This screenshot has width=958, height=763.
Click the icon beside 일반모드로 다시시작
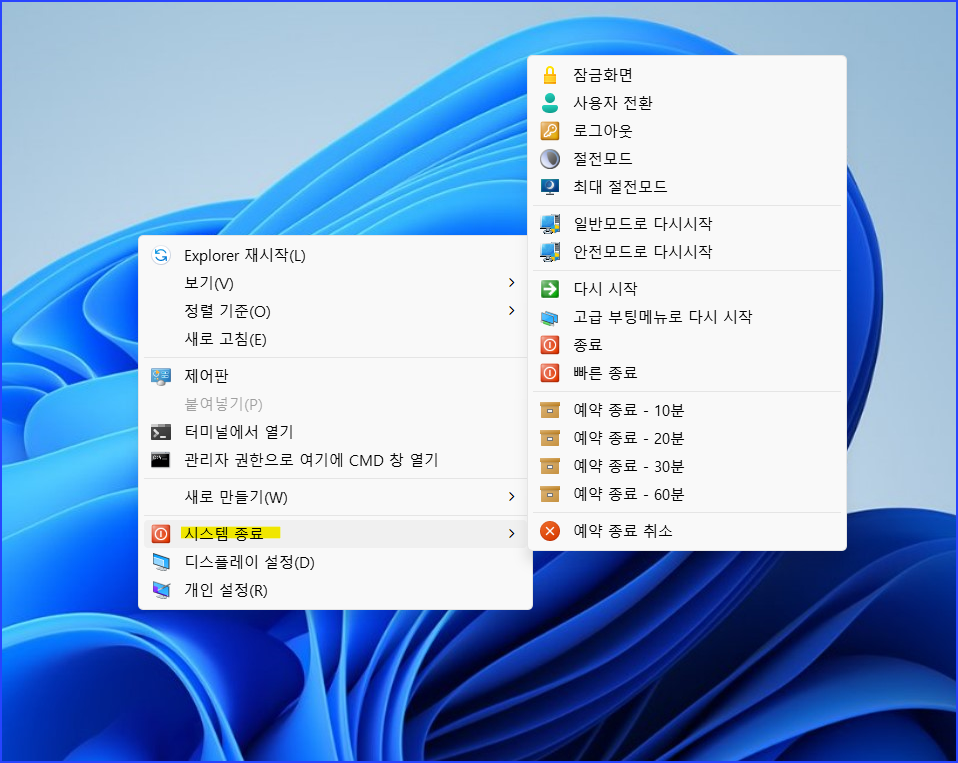click(x=550, y=224)
